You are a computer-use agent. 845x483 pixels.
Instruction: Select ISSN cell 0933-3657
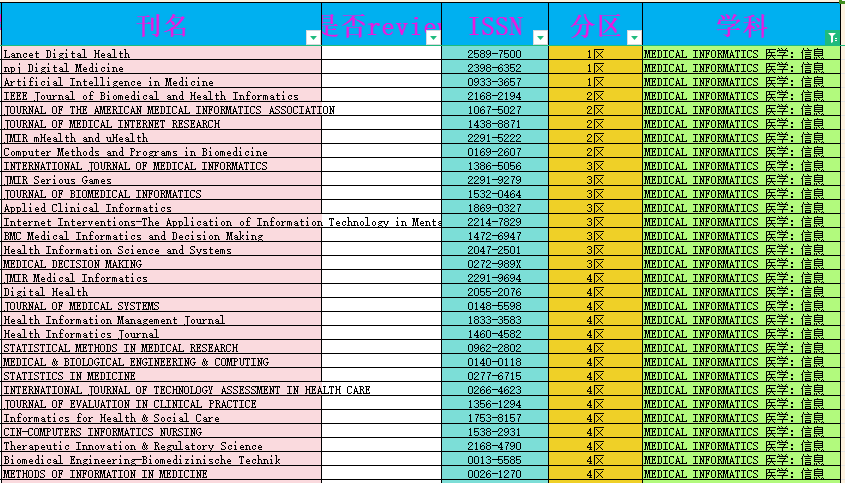(495, 81)
